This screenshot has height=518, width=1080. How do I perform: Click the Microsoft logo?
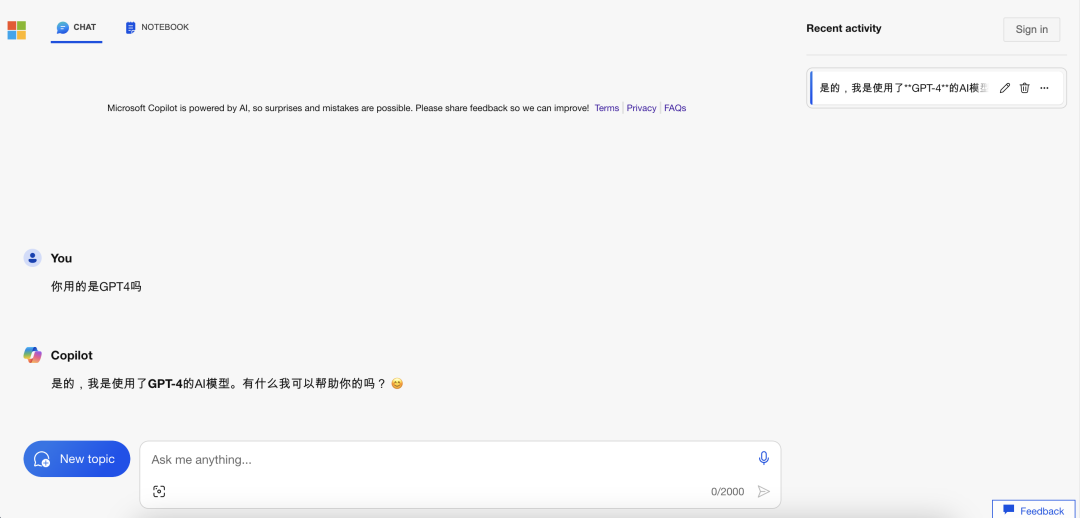click(17, 30)
